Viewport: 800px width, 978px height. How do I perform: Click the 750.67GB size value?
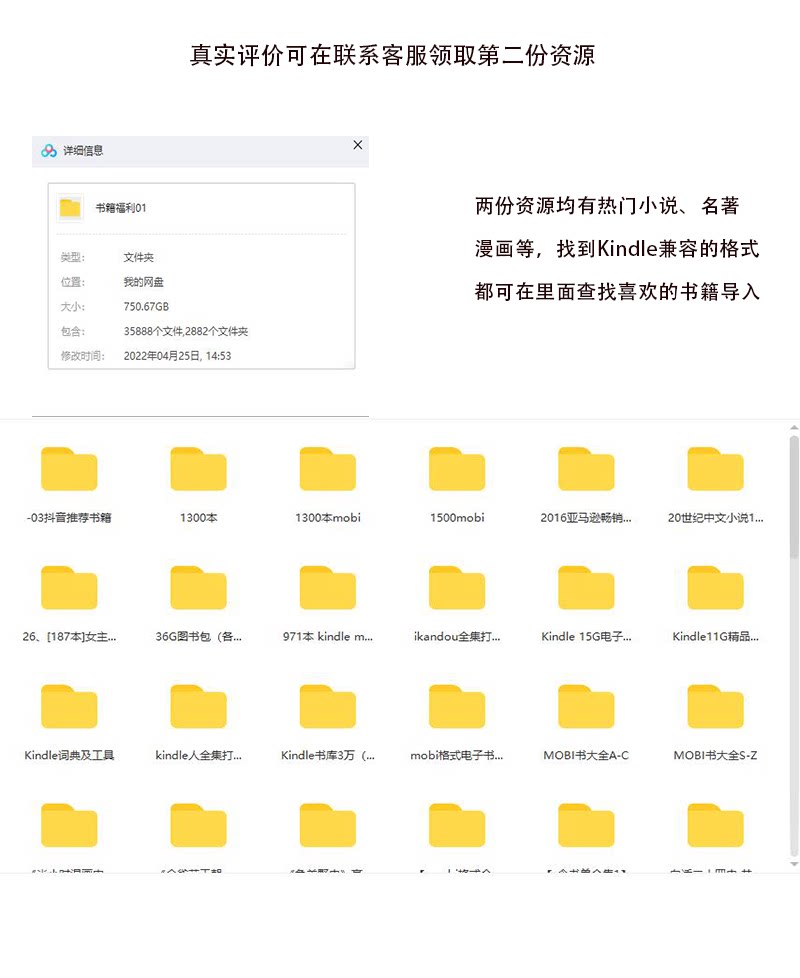click(146, 306)
